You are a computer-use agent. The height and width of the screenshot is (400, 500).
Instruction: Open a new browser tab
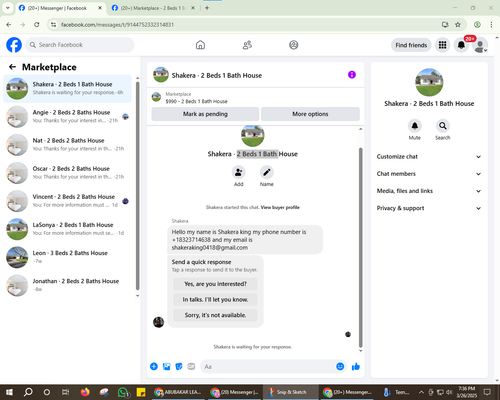[207, 8]
